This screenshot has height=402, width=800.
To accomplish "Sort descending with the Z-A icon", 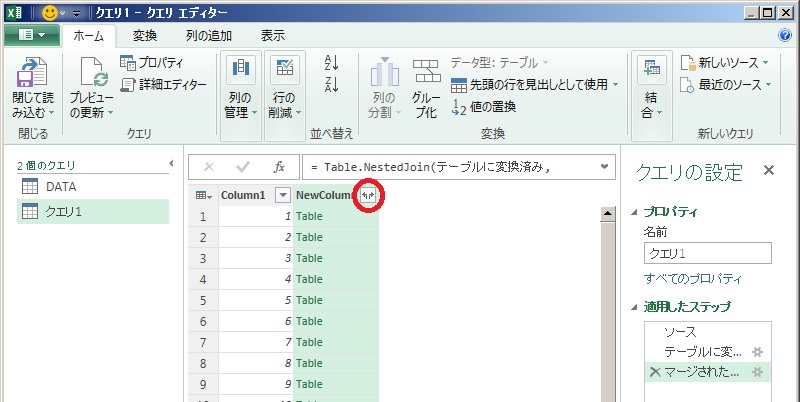I will point(332,85).
